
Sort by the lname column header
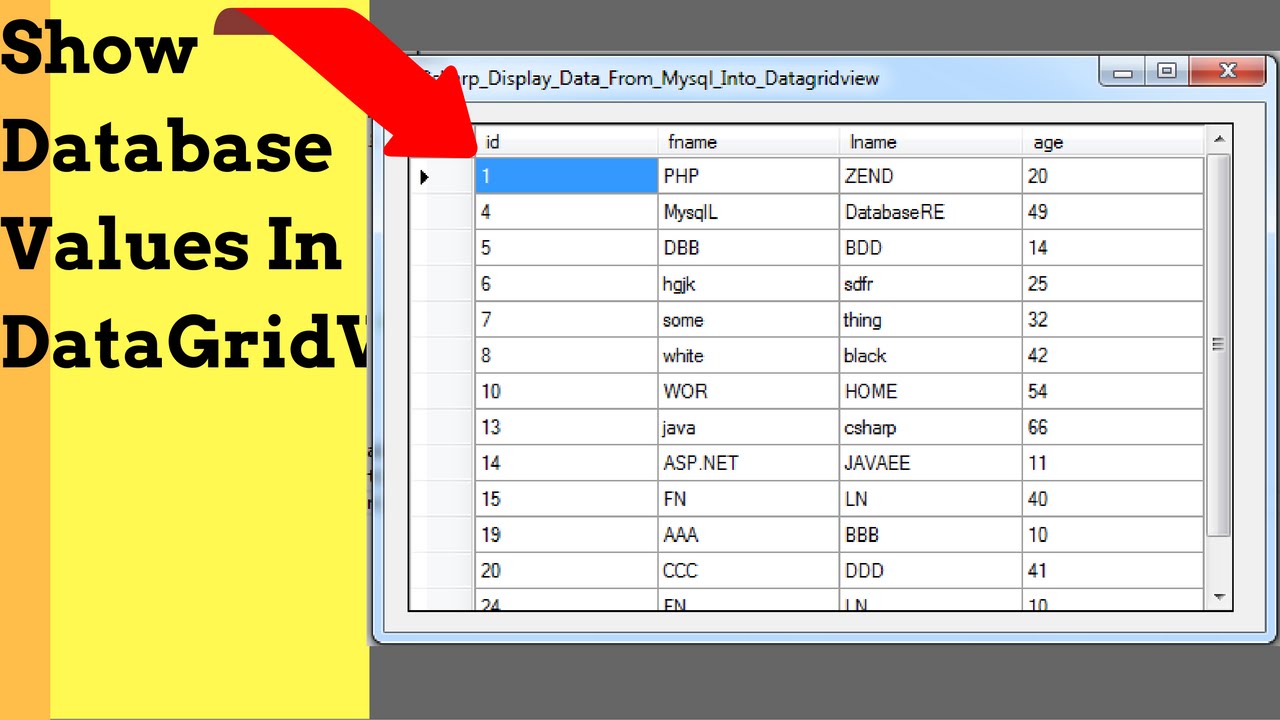[x=931, y=142]
